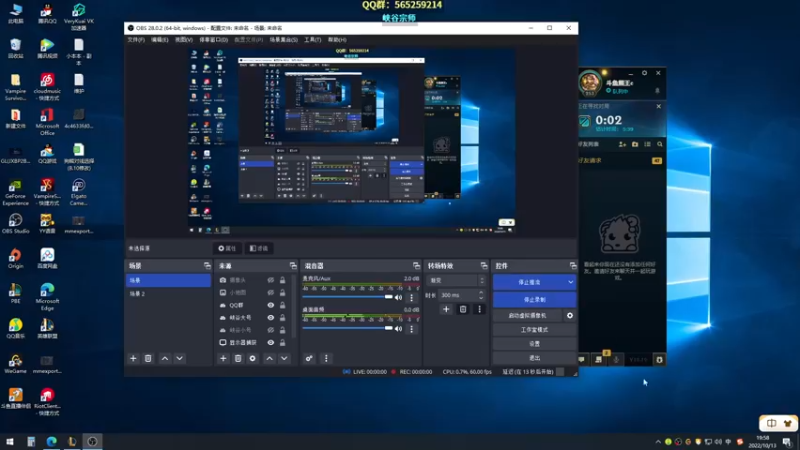Decrease the transition duration with down arrow
Screen dimensions: 800x450
coord(481,297)
